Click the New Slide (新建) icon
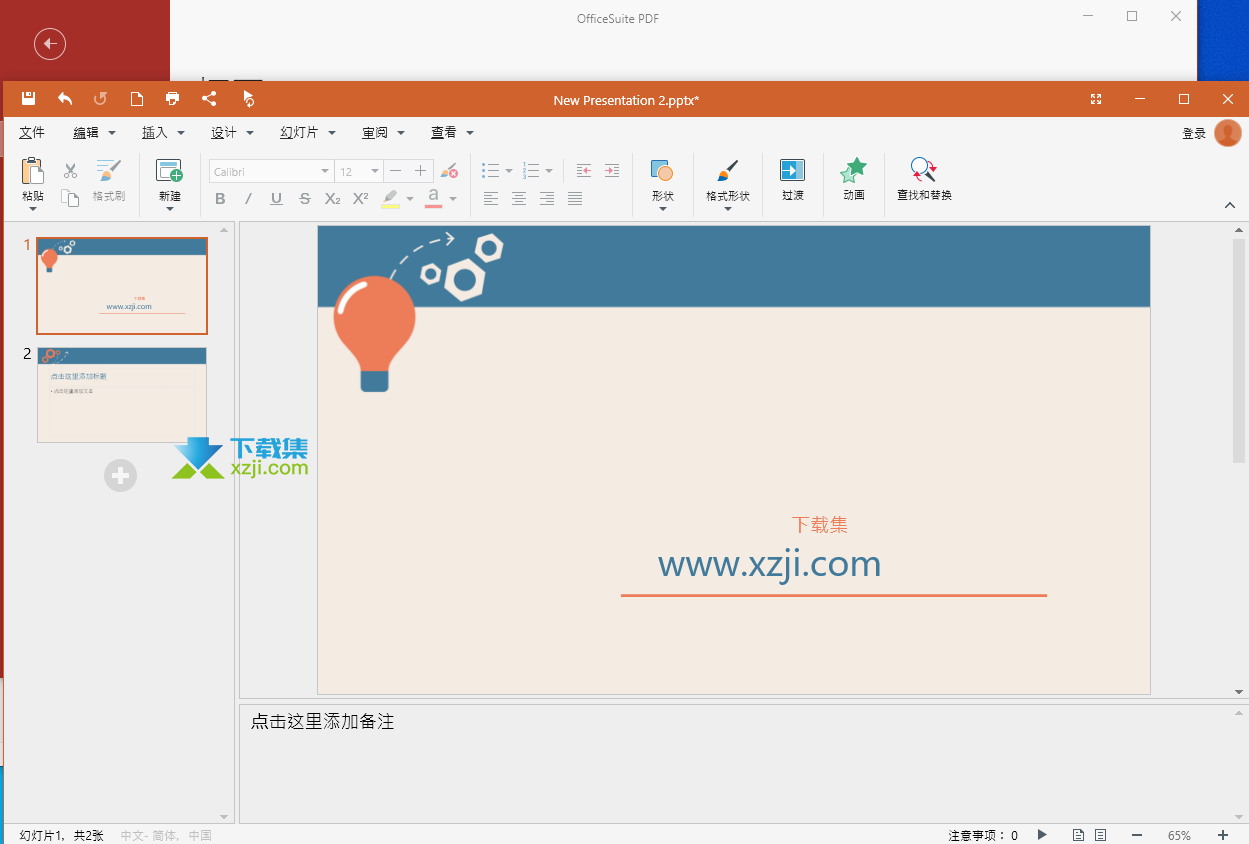The image size is (1249, 844). pyautogui.click(x=169, y=171)
